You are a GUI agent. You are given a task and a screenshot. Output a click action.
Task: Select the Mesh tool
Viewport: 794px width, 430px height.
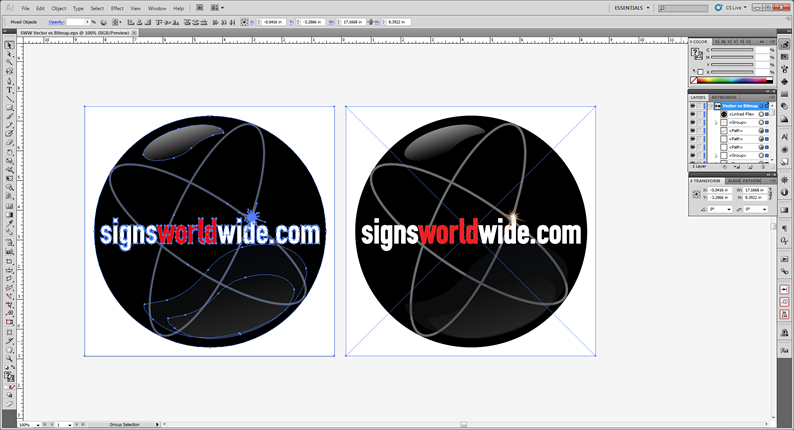coord(9,206)
